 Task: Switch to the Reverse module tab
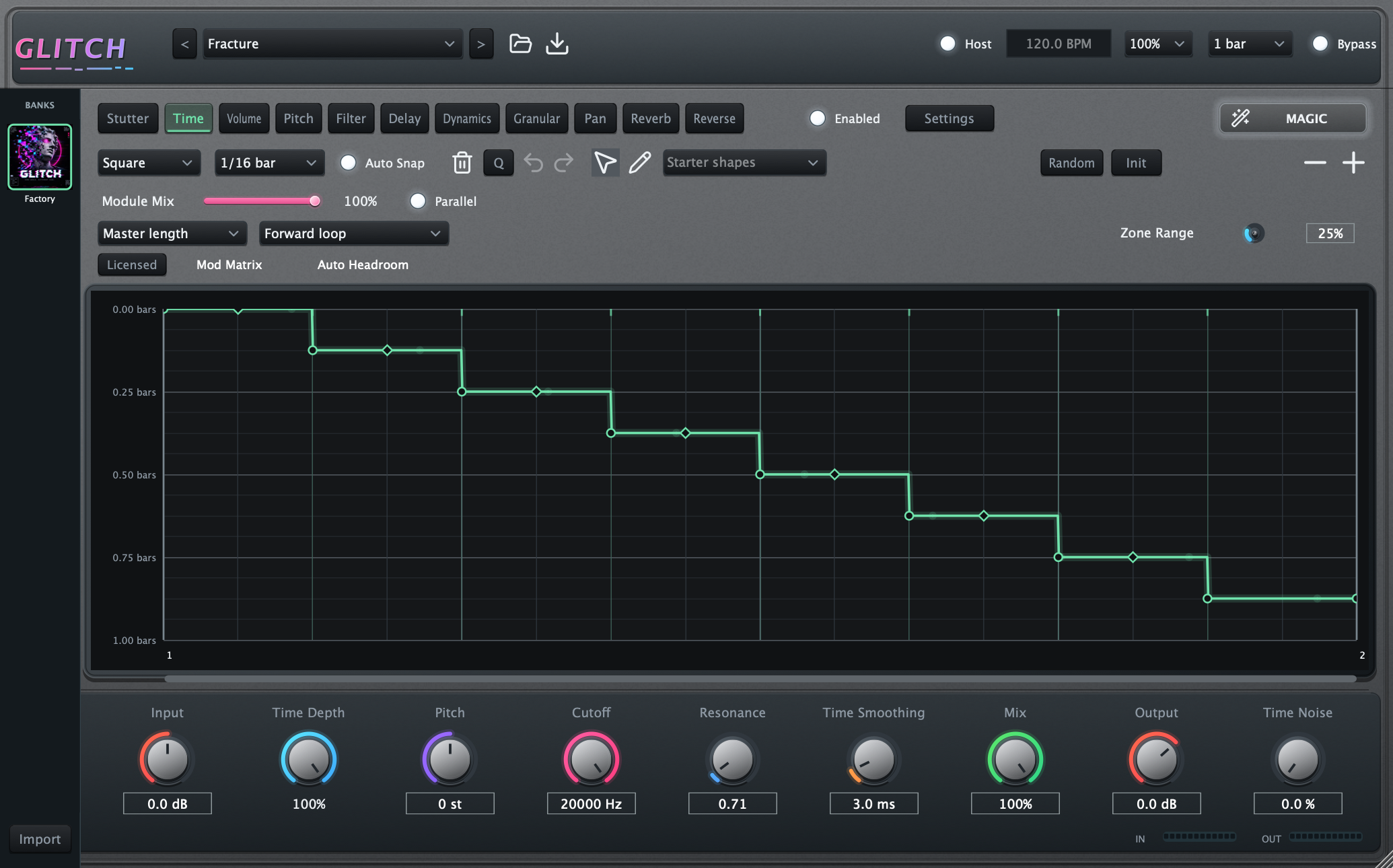715,118
